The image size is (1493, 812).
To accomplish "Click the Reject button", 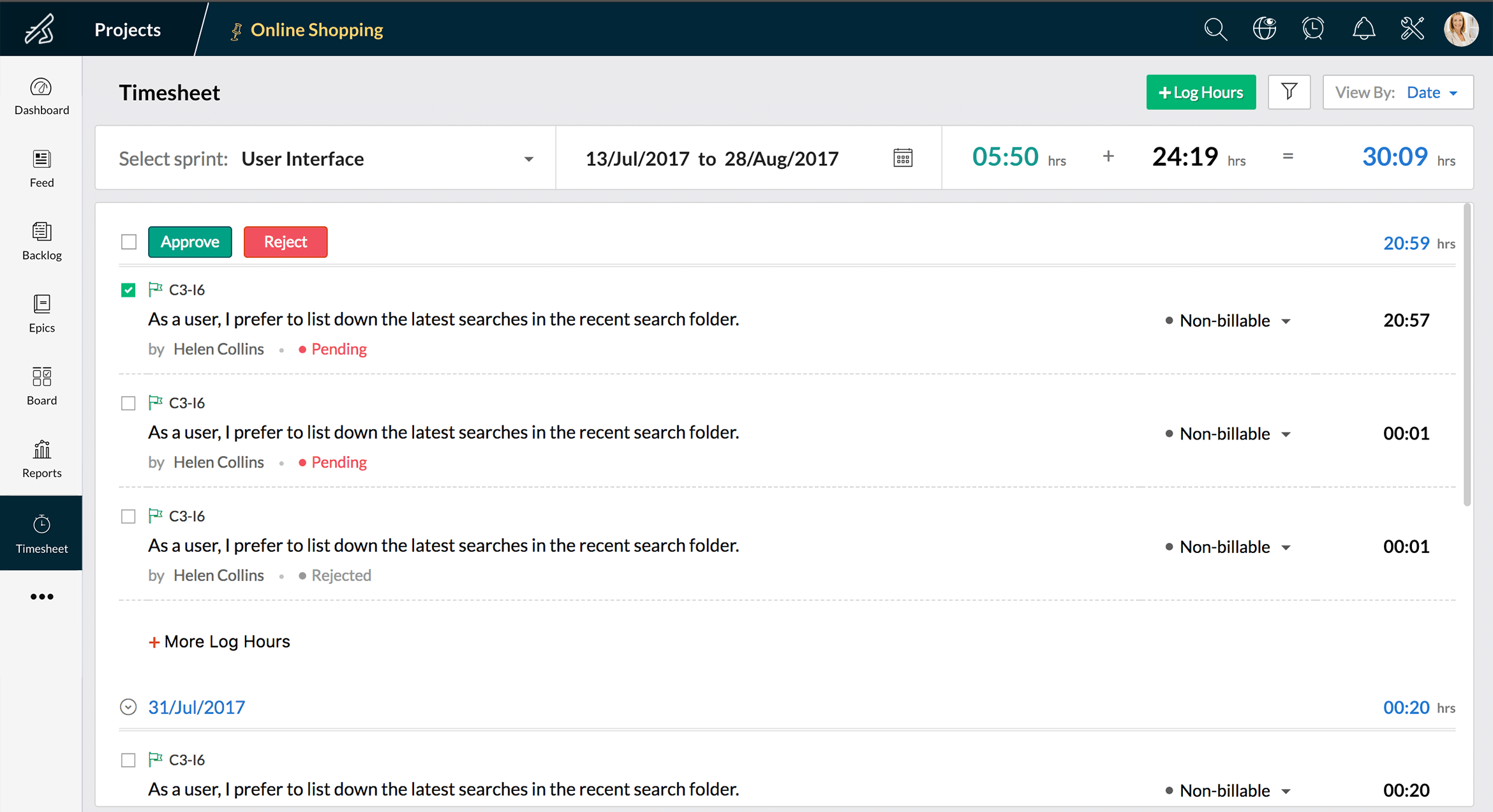I will tap(285, 242).
